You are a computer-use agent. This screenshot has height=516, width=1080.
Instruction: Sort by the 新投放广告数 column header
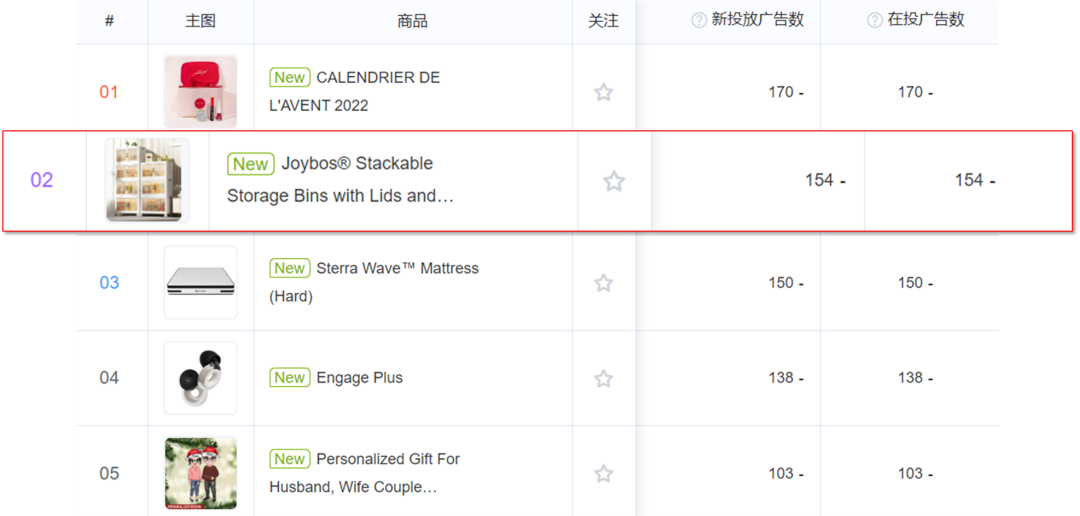[x=758, y=20]
